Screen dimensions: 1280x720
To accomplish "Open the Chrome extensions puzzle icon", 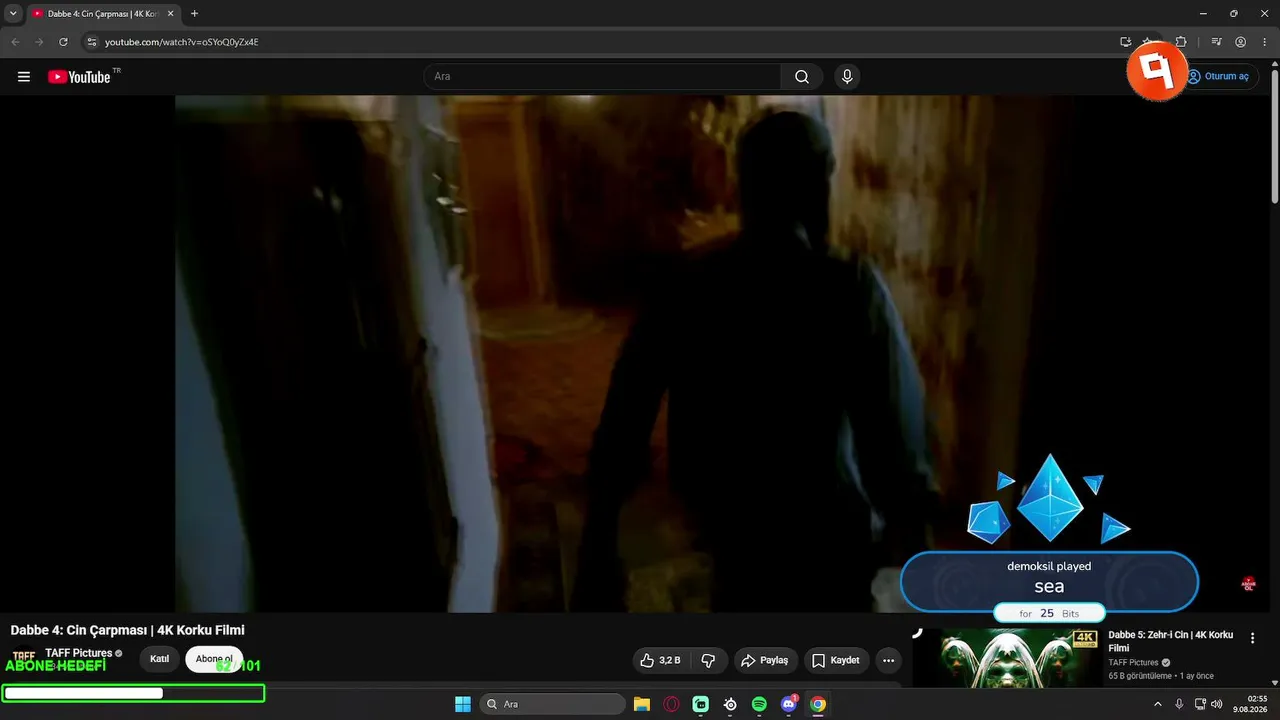I will coord(1180,42).
